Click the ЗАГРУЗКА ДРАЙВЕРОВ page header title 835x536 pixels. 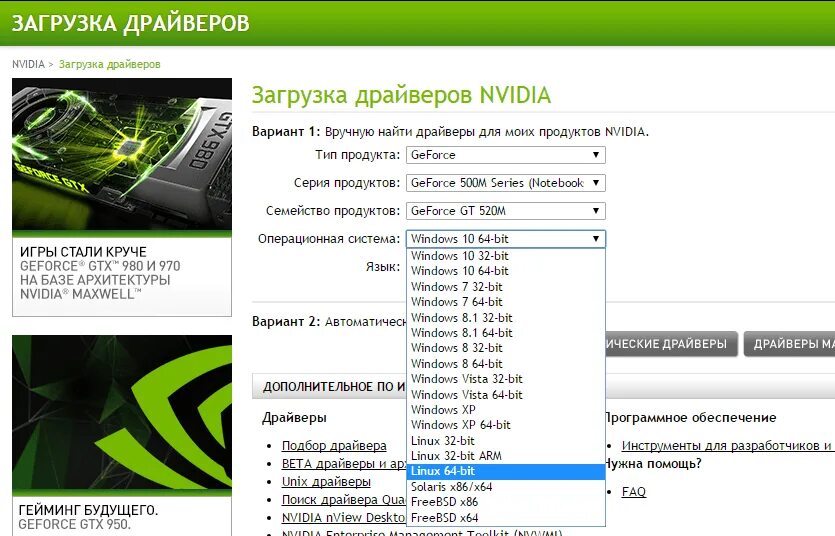click(130, 23)
